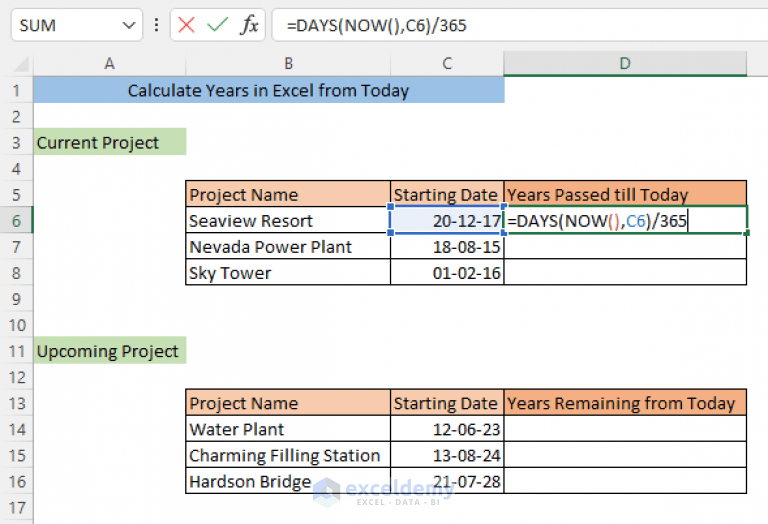Click the 'Hardson Bridge' cell

tap(288, 481)
